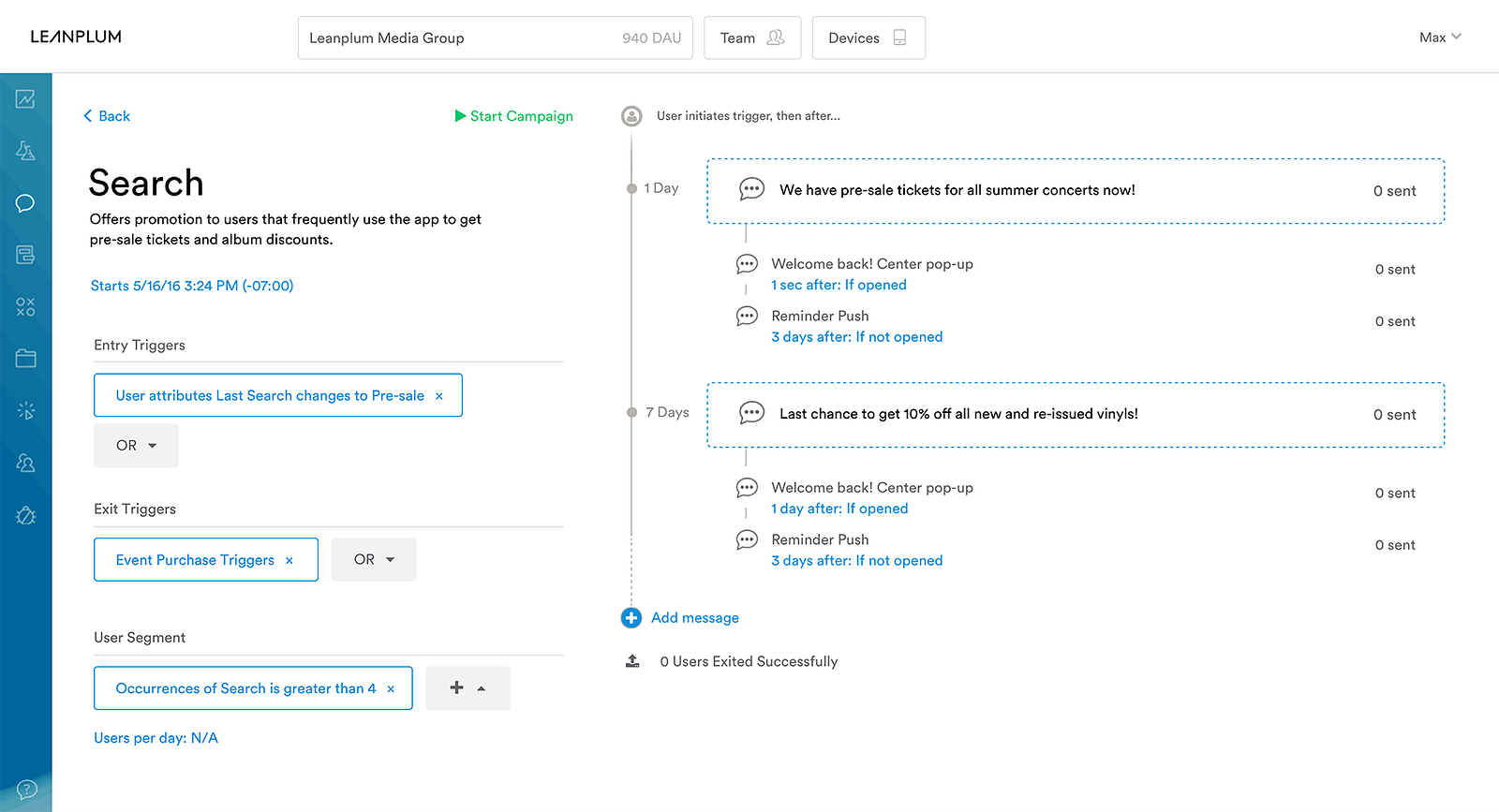
Task: Open the Team tab in header
Action: pos(751,38)
